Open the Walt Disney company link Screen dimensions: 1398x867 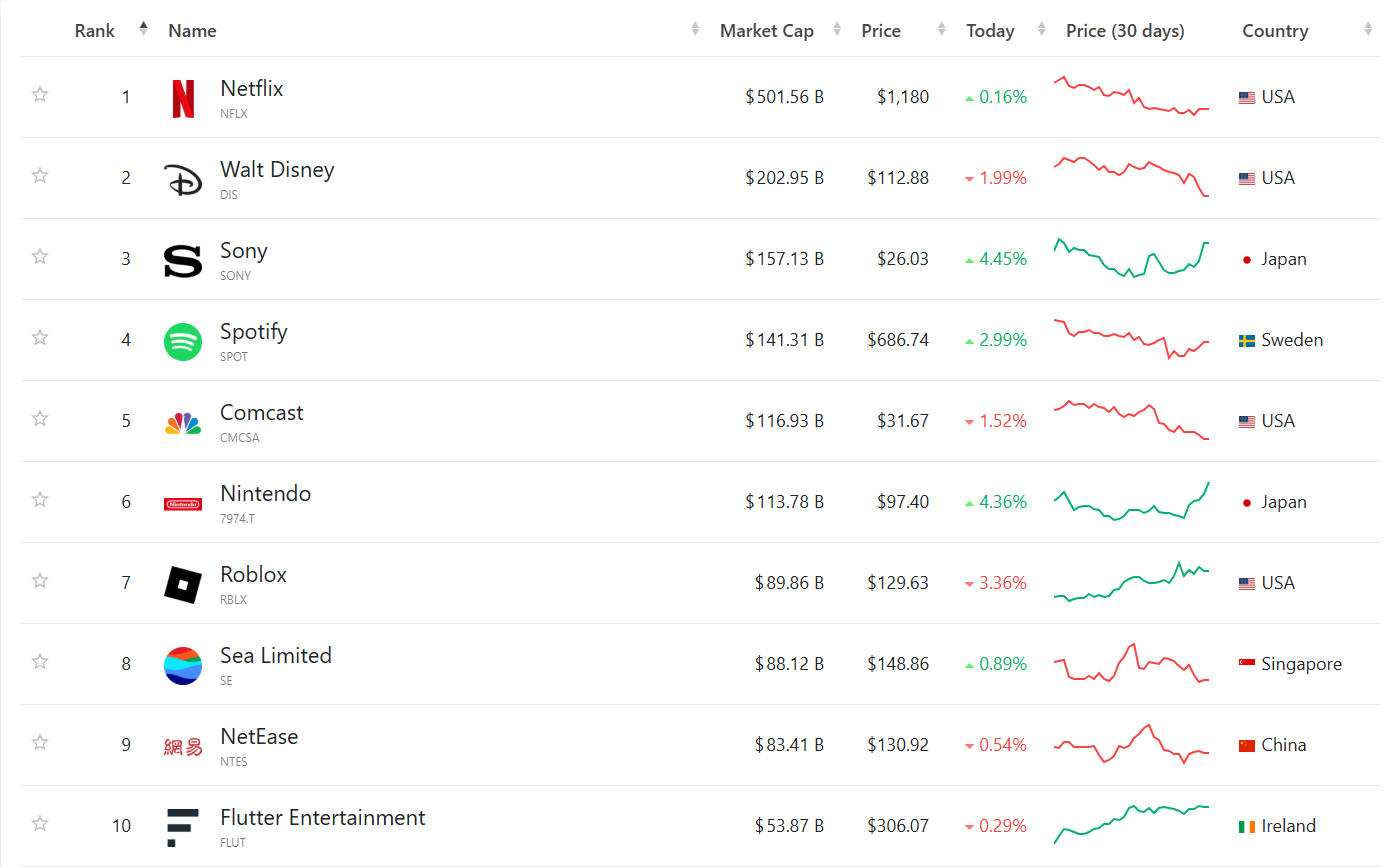click(277, 170)
